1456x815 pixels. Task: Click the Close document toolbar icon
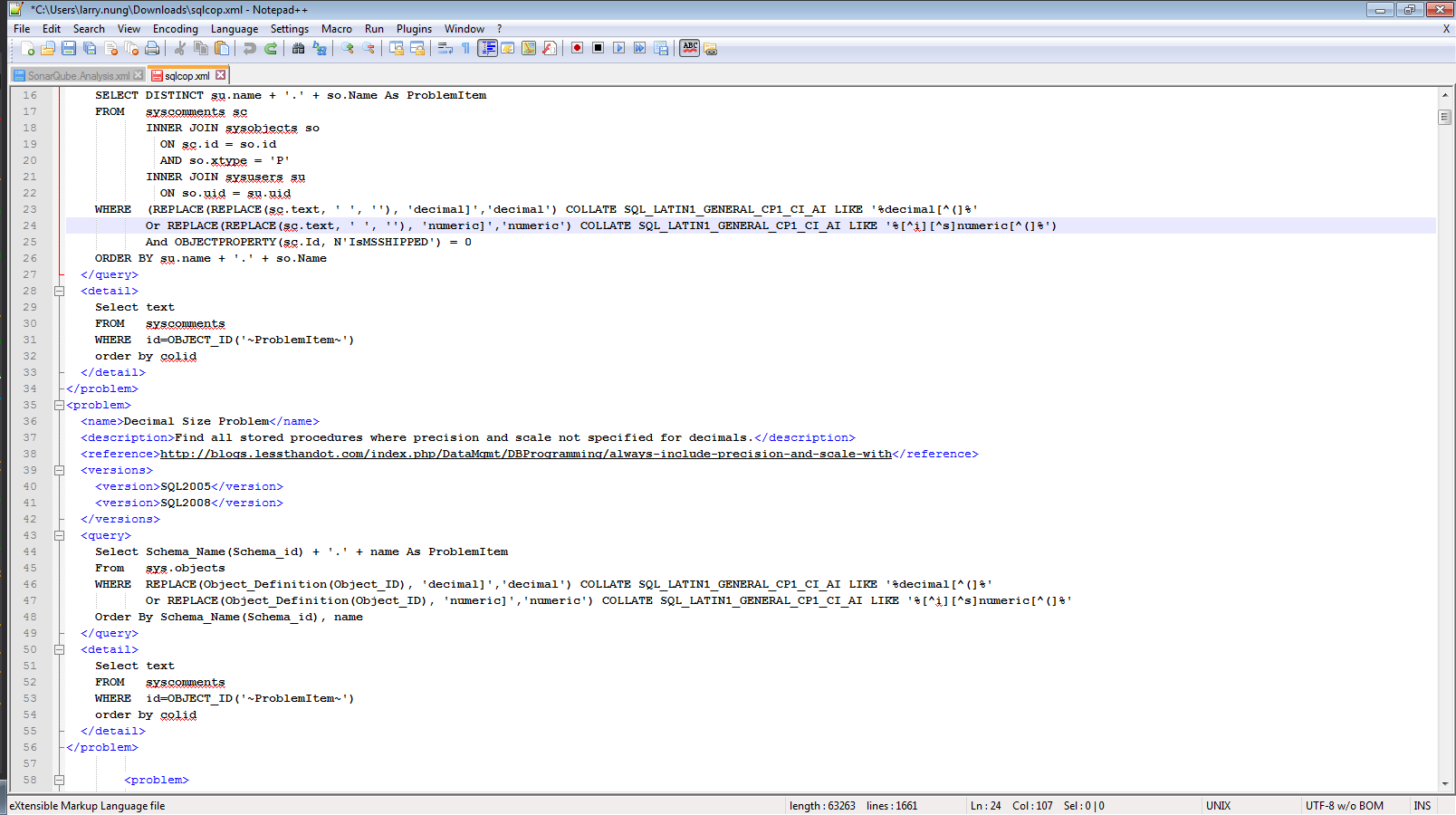point(110,48)
